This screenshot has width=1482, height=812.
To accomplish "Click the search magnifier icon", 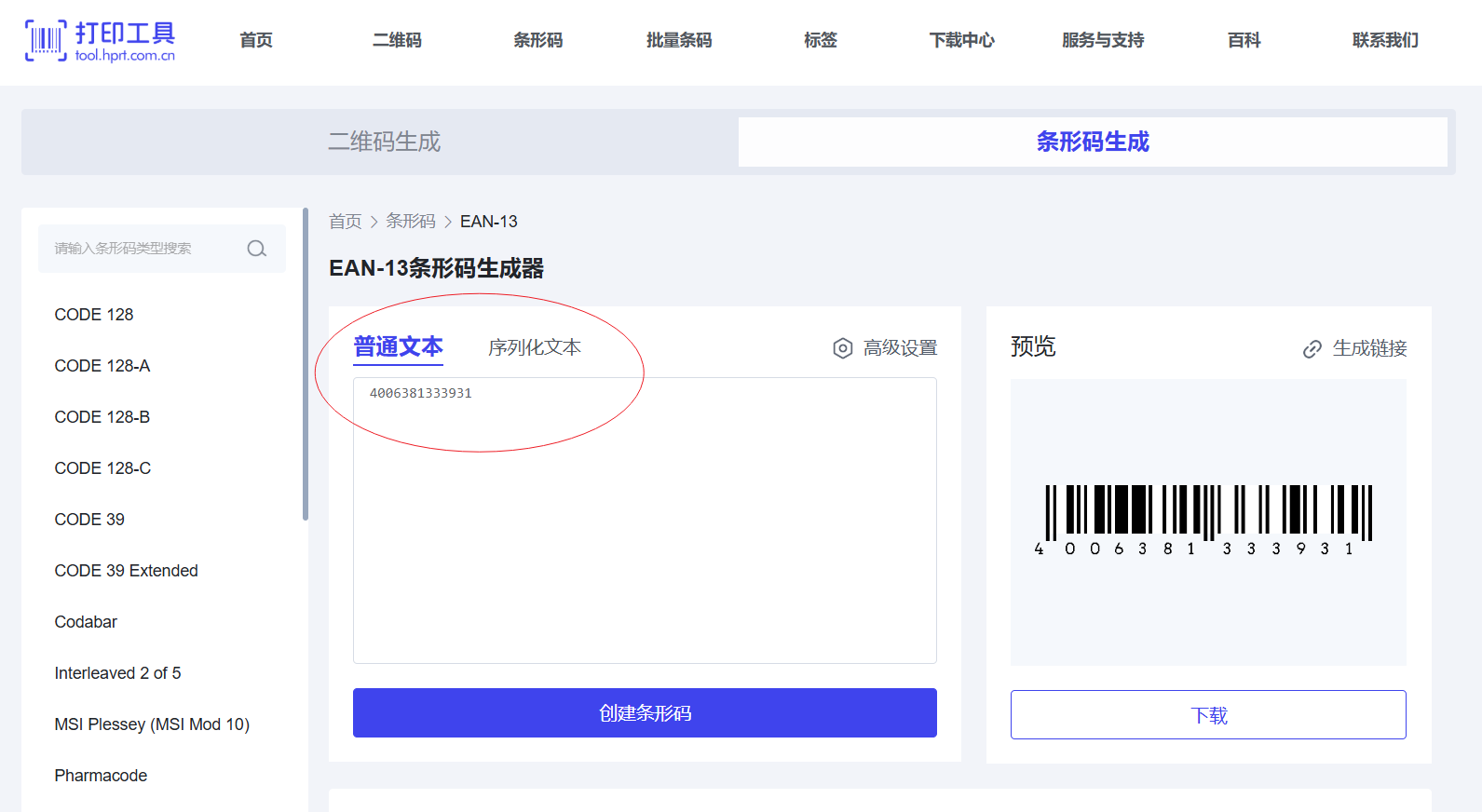I will pyautogui.click(x=257, y=249).
